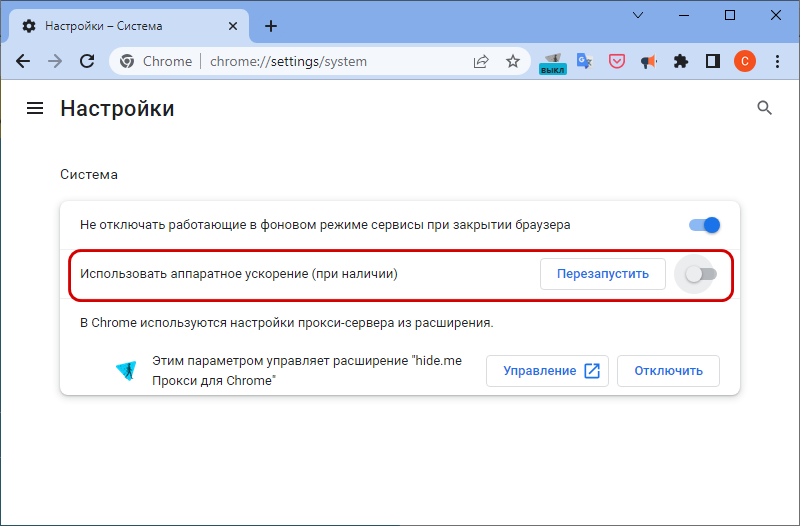The height and width of the screenshot is (526, 800).
Task: Open Chrome's three-dot menu
Action: [777, 62]
